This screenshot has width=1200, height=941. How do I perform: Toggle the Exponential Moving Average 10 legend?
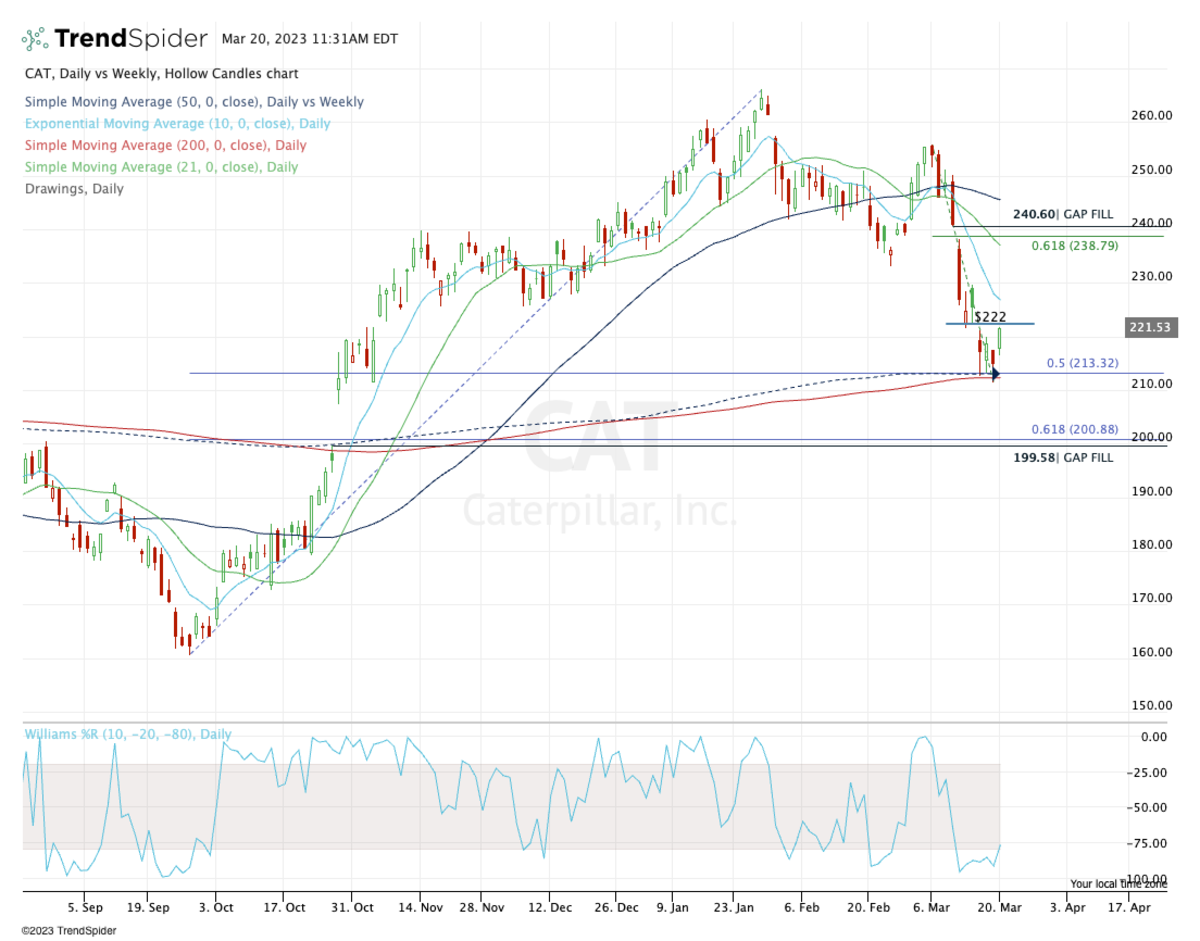coord(176,124)
